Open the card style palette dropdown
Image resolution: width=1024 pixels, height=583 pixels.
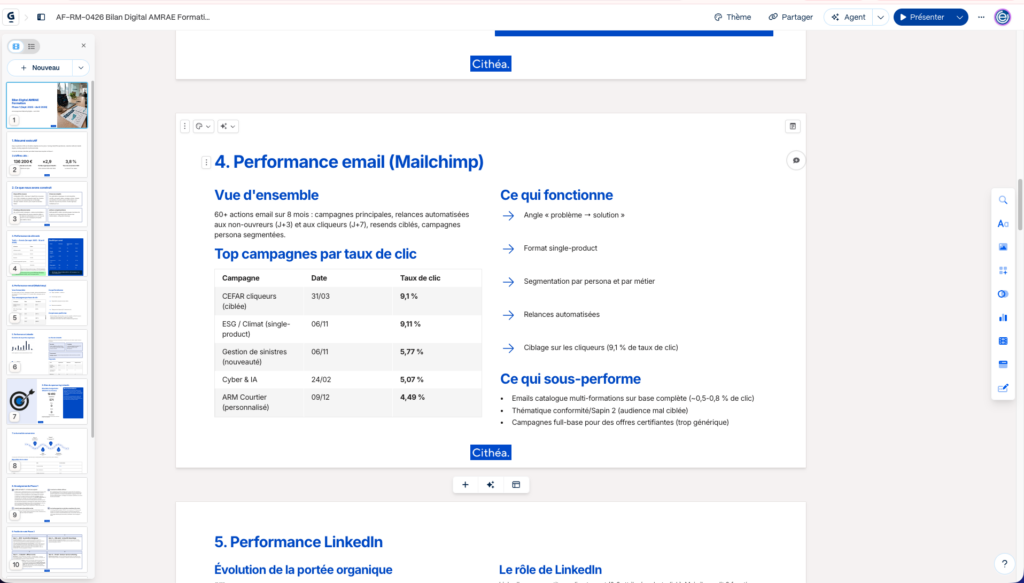tap(203, 126)
